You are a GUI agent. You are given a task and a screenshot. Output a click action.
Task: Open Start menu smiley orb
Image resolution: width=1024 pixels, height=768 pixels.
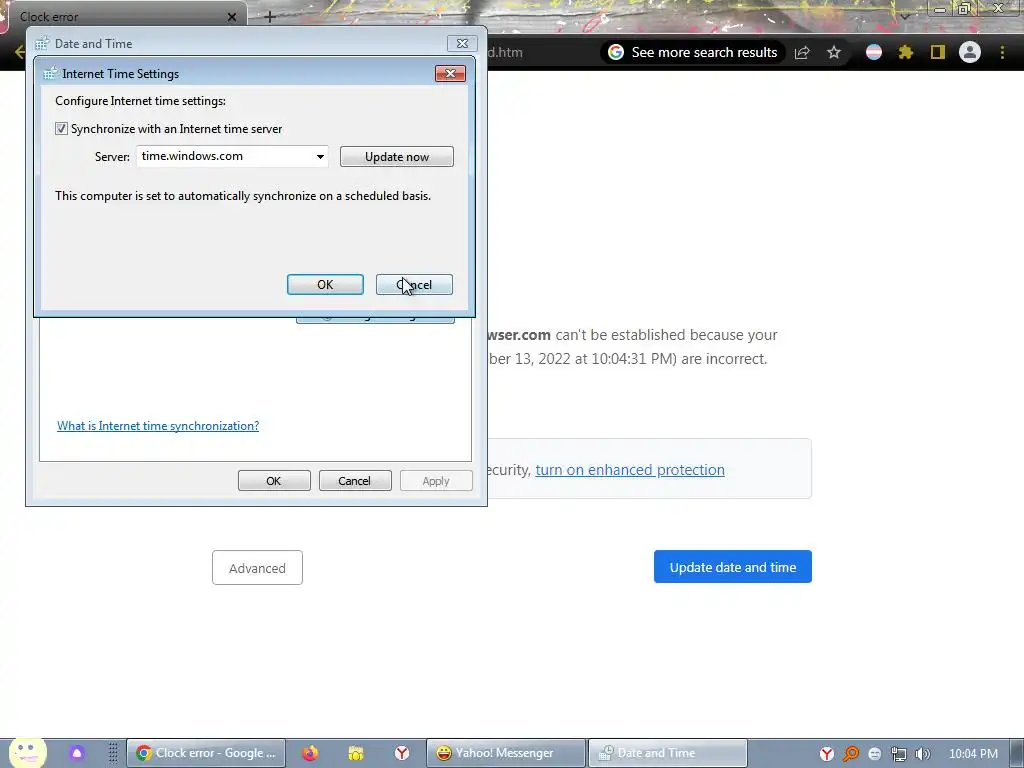pos(27,752)
